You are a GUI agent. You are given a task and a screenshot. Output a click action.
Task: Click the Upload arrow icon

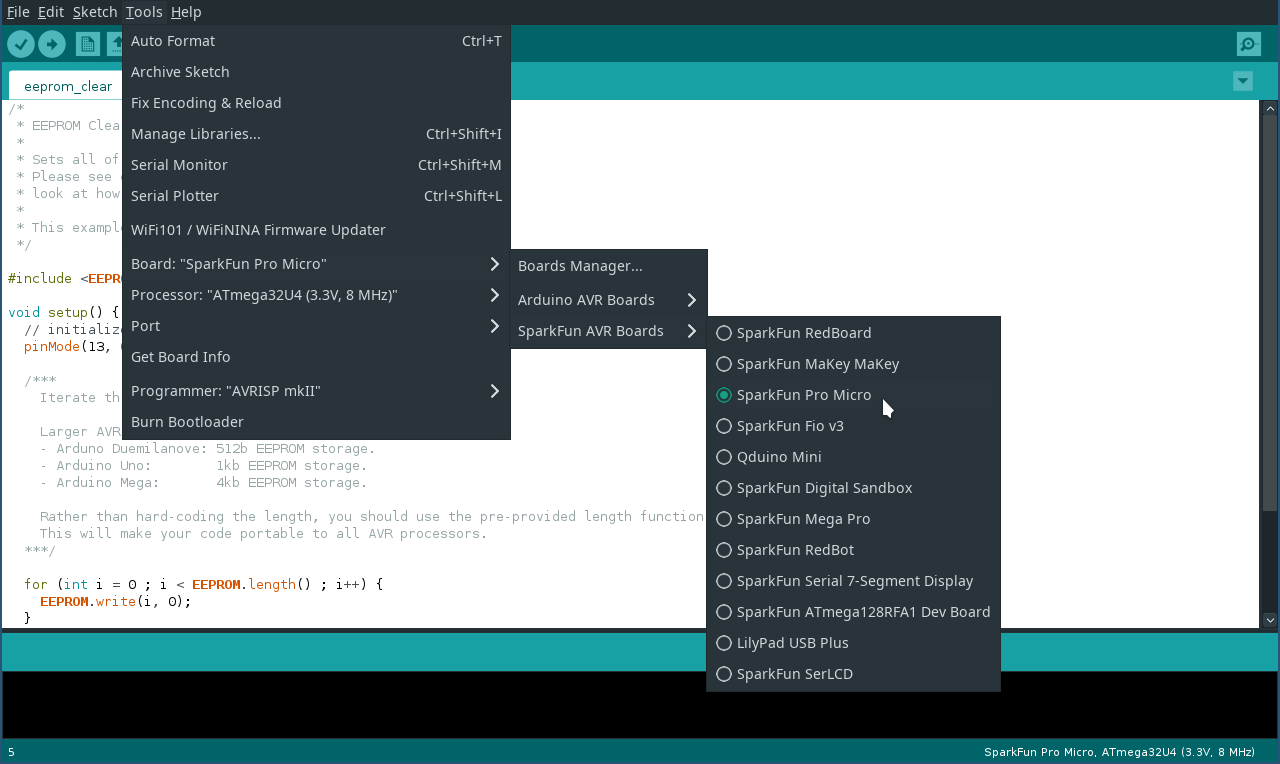[52, 44]
